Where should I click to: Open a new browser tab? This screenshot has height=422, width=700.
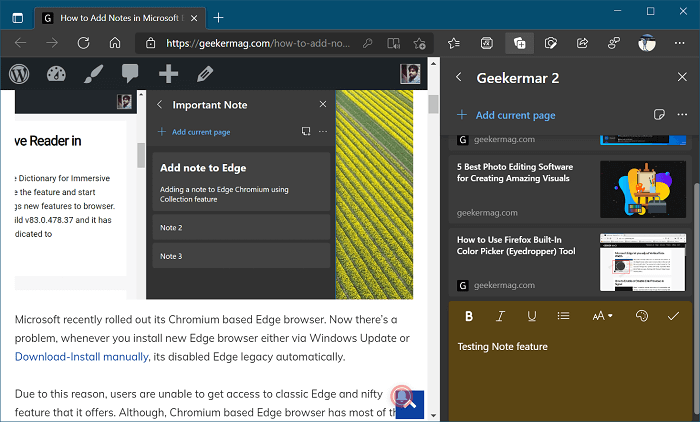click(x=218, y=18)
